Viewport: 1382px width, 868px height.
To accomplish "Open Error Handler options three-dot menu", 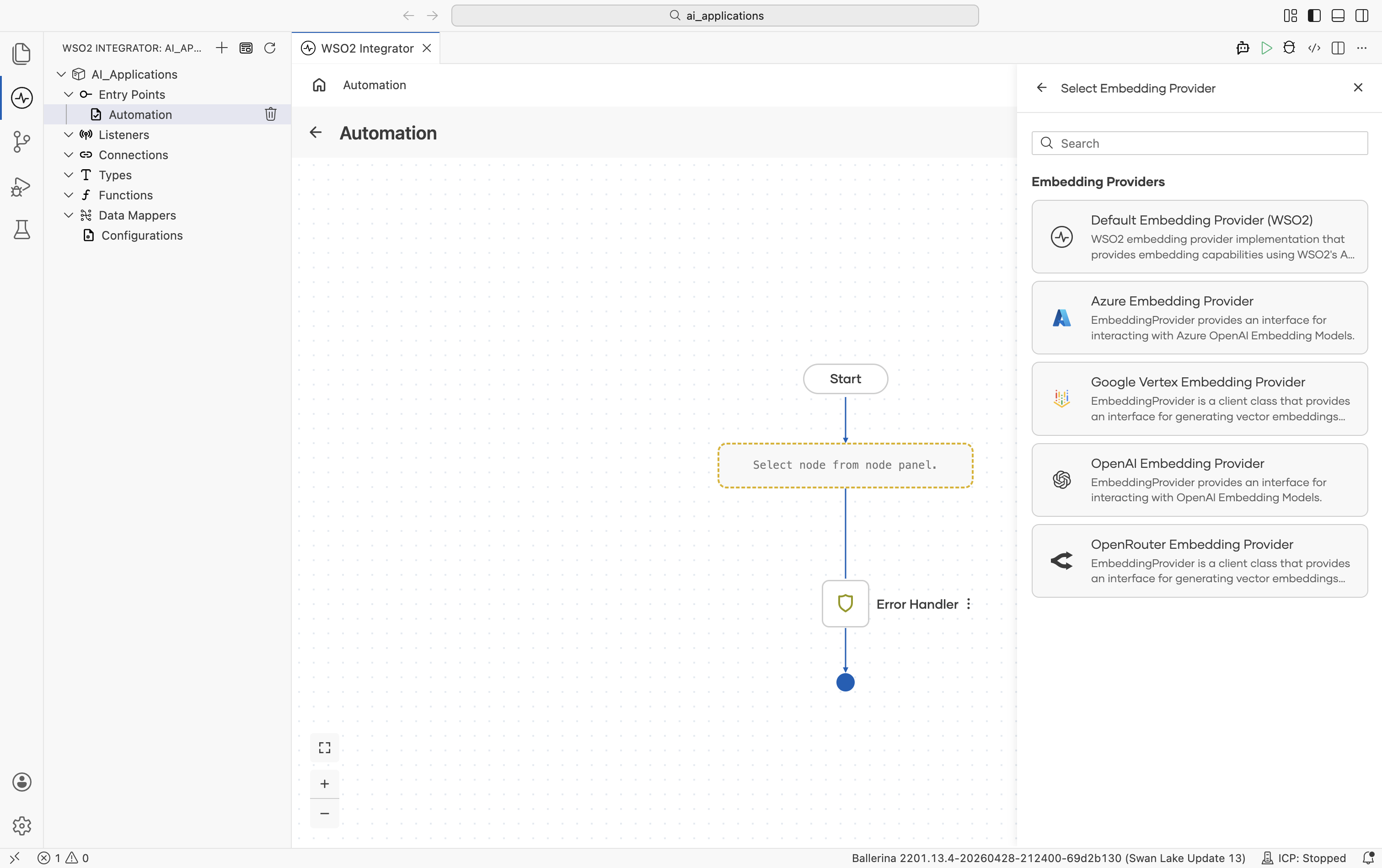I will pyautogui.click(x=968, y=604).
